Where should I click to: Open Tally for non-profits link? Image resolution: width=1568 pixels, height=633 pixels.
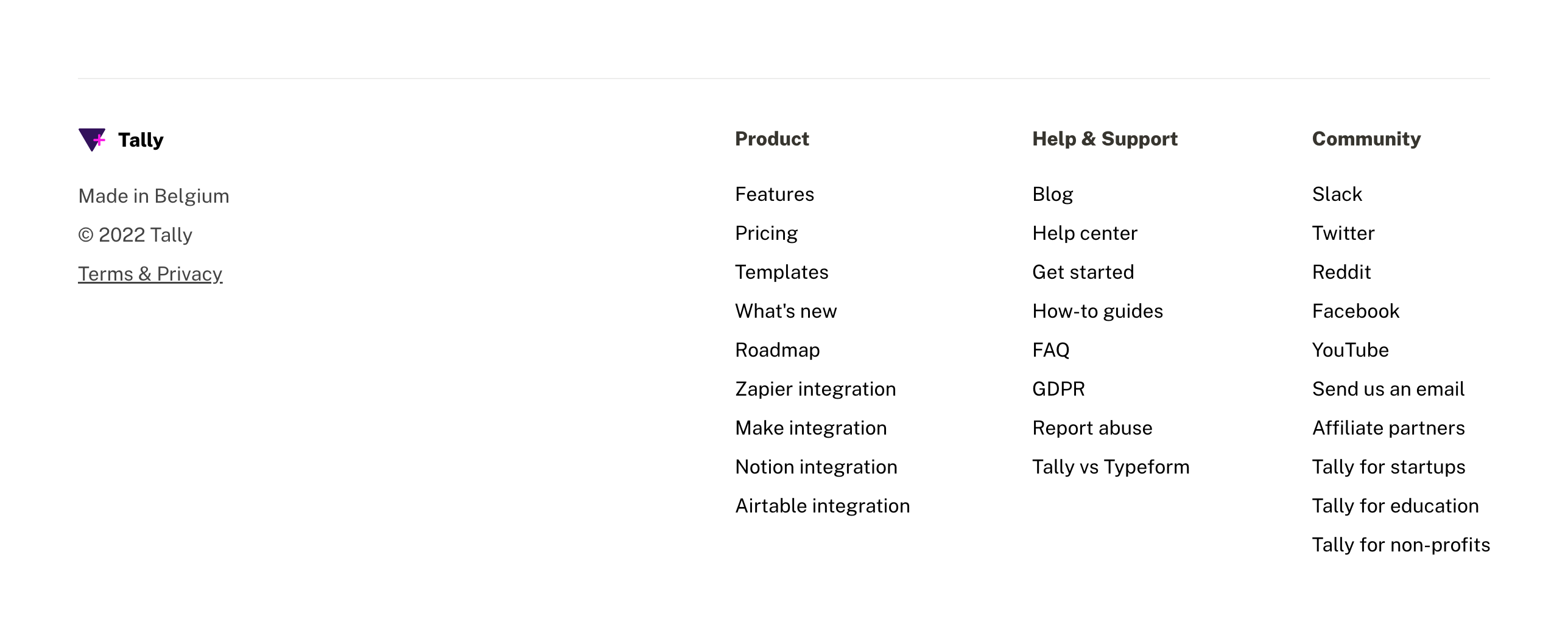[1401, 545]
